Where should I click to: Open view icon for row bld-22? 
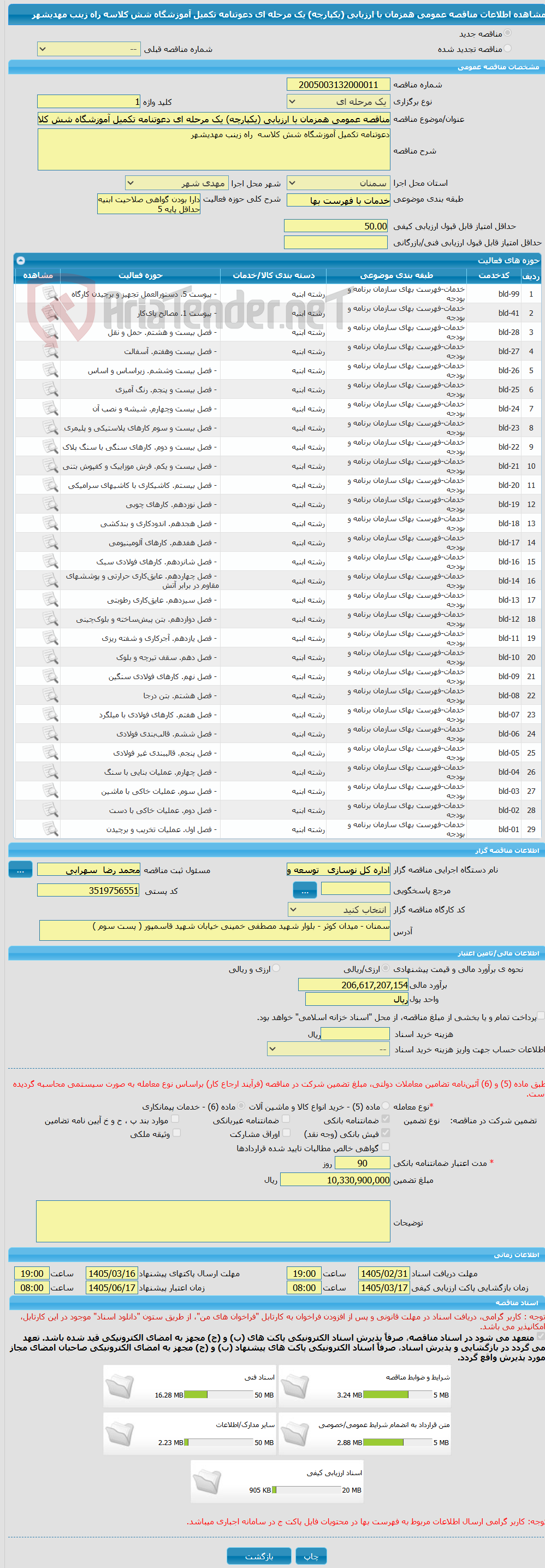pos(50,447)
